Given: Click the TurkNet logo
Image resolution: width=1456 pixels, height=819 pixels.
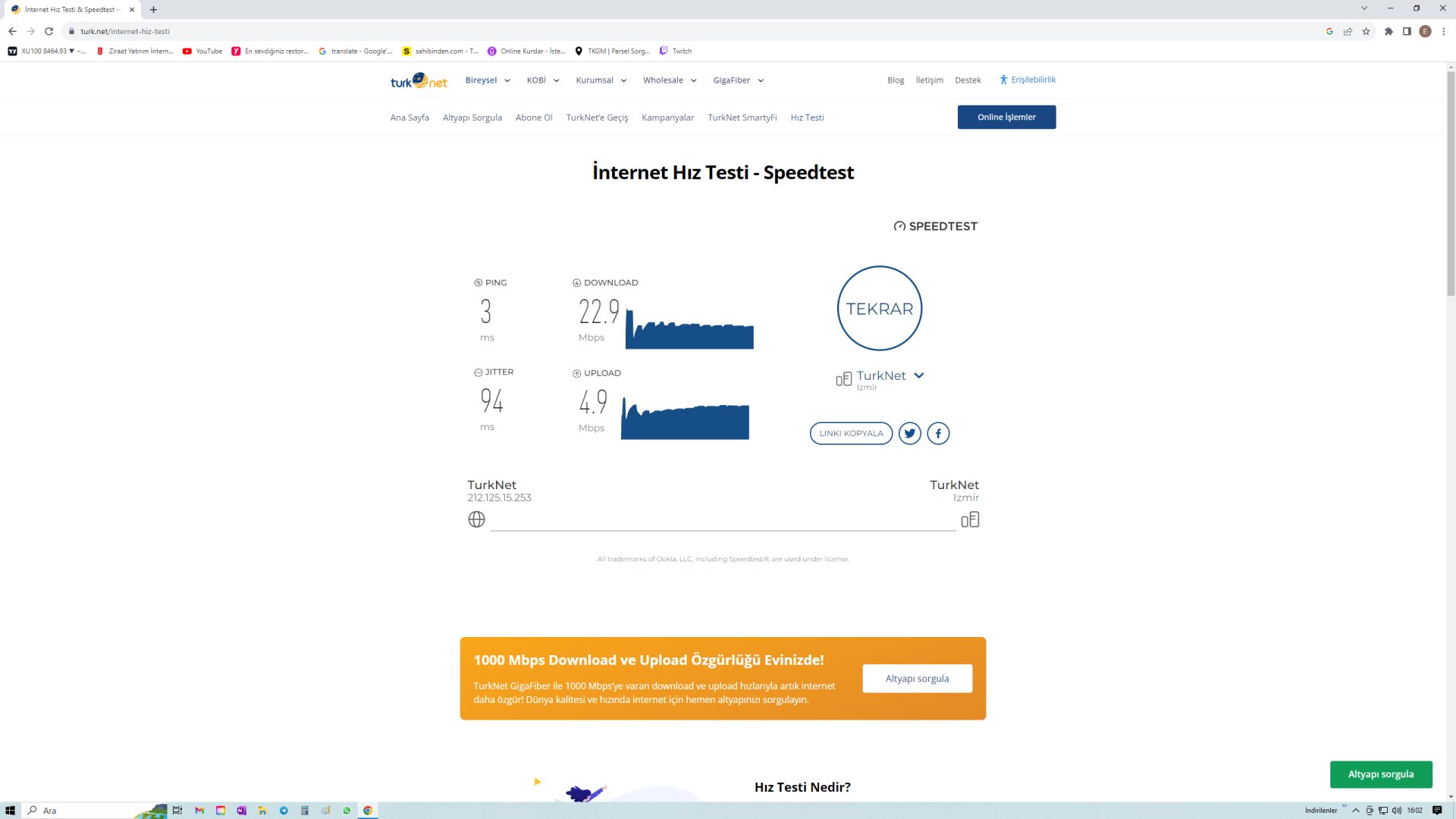Looking at the screenshot, I should (x=419, y=81).
